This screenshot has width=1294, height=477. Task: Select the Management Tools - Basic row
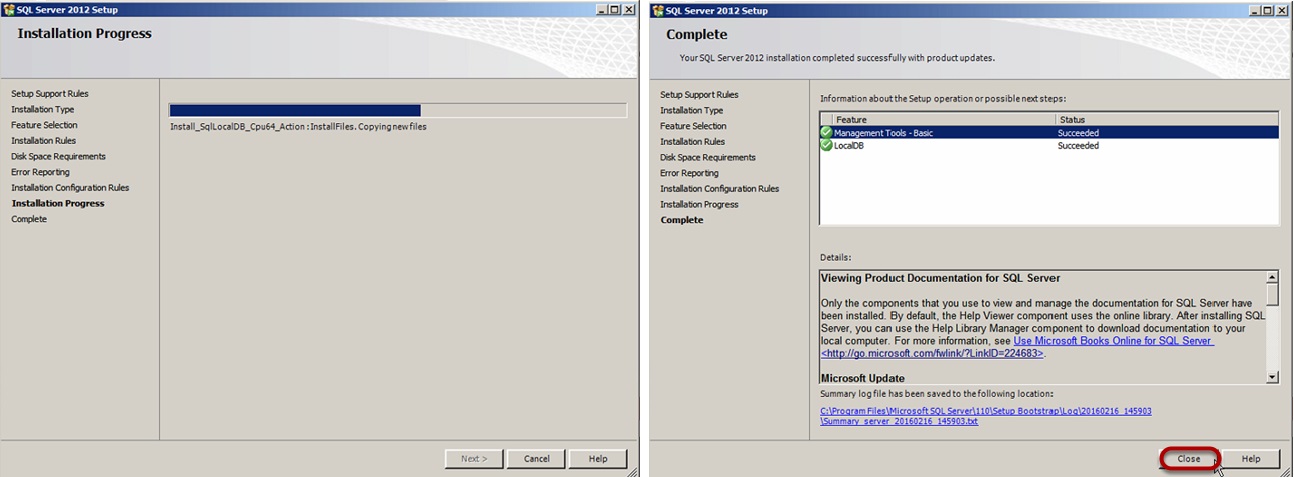(x=1049, y=132)
